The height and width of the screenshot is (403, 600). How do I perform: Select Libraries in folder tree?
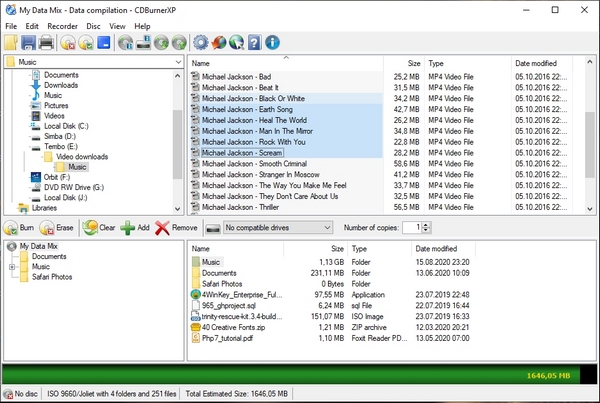44,208
